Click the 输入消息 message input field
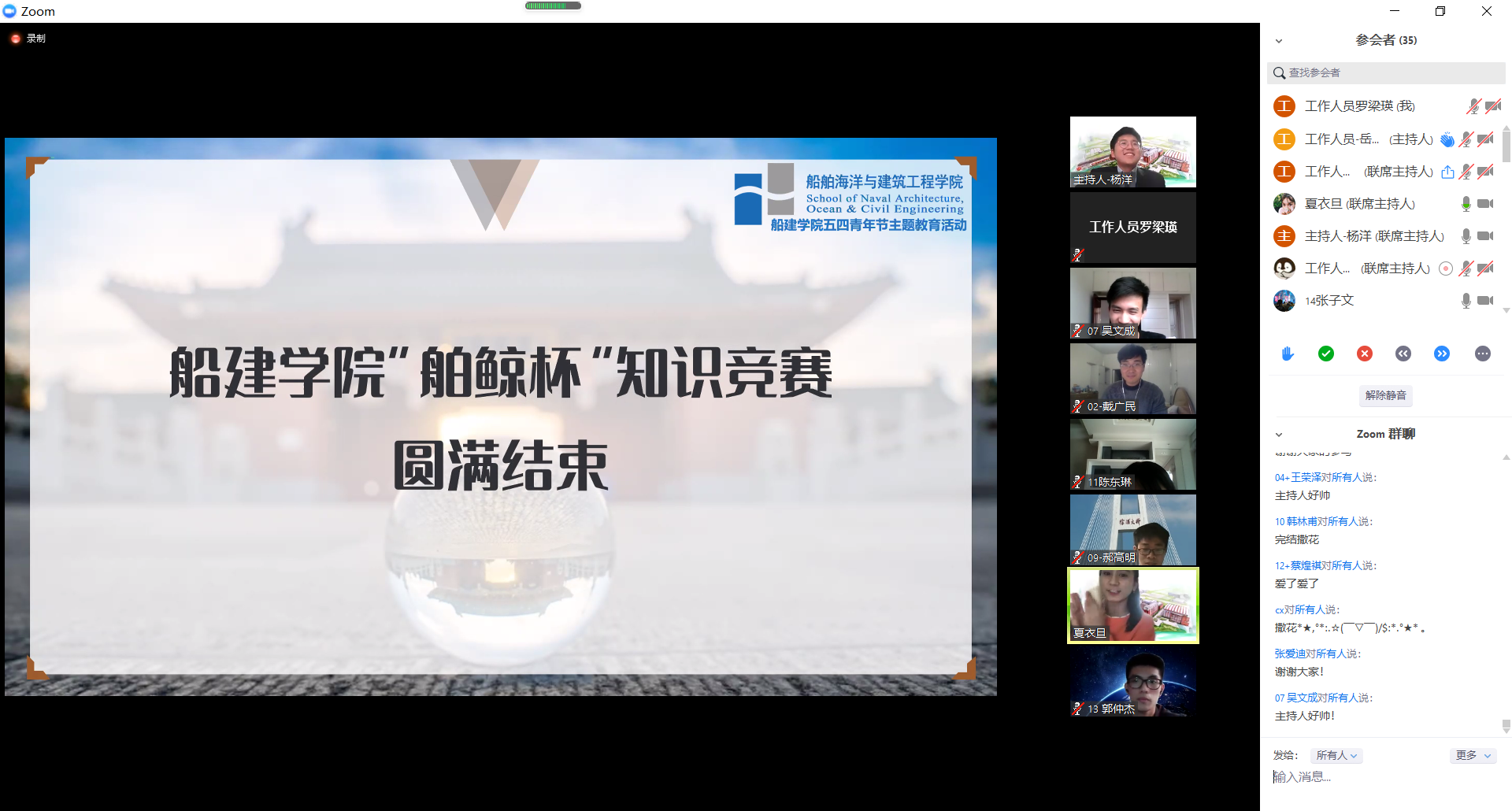The width and height of the screenshot is (1512, 811). [x=1339, y=776]
